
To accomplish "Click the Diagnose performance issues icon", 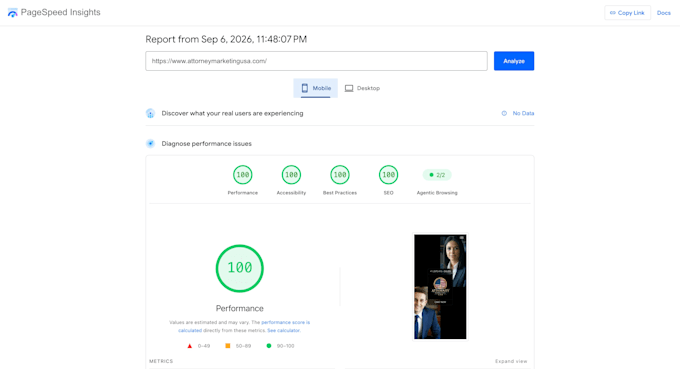I will (x=150, y=144).
